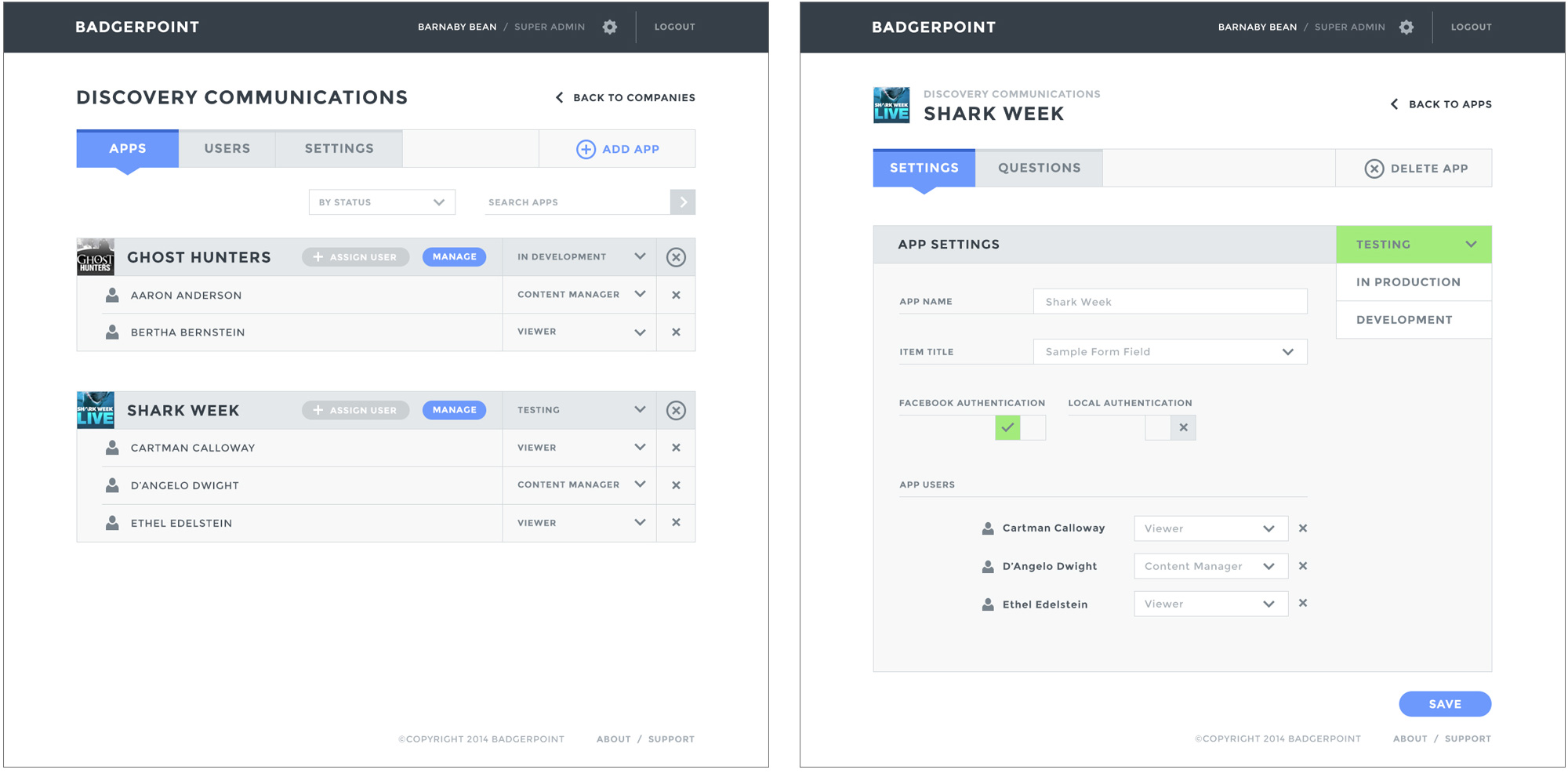Log out from left panel header
The width and height of the screenshot is (1568, 784).
[675, 27]
